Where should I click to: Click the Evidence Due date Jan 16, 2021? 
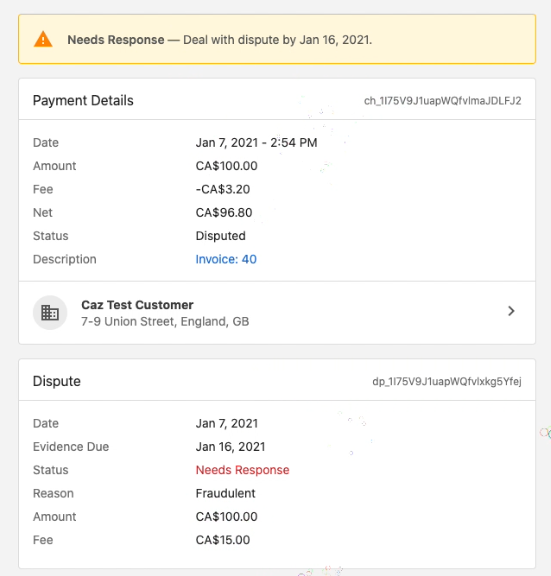230,447
